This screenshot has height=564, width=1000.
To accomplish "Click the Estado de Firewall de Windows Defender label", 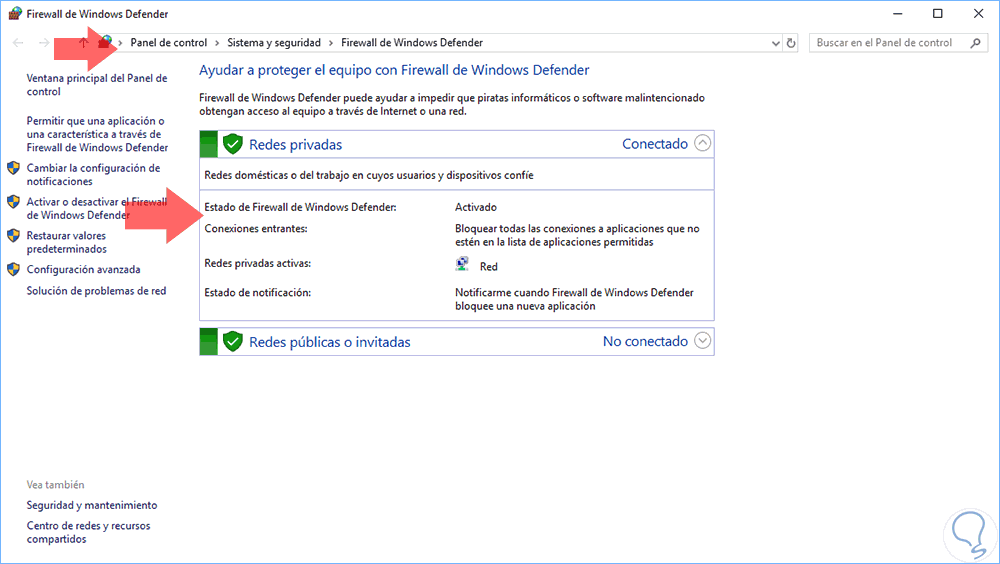I will tap(300, 207).
